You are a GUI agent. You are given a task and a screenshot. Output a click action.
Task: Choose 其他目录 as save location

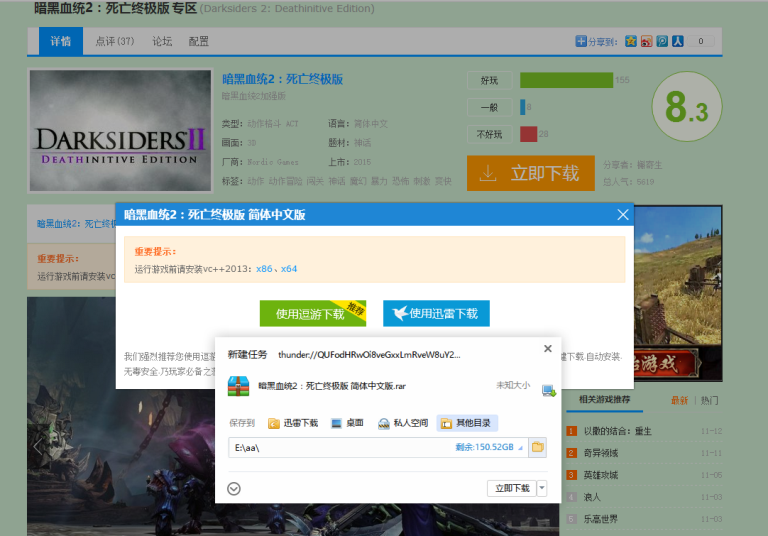[467, 423]
